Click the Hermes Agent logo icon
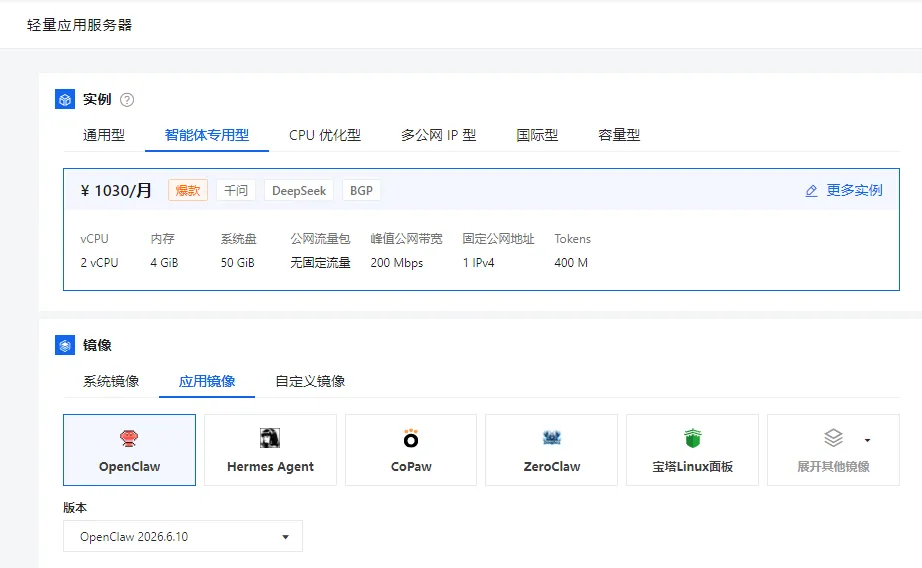The width and height of the screenshot is (922, 568). click(x=270, y=438)
